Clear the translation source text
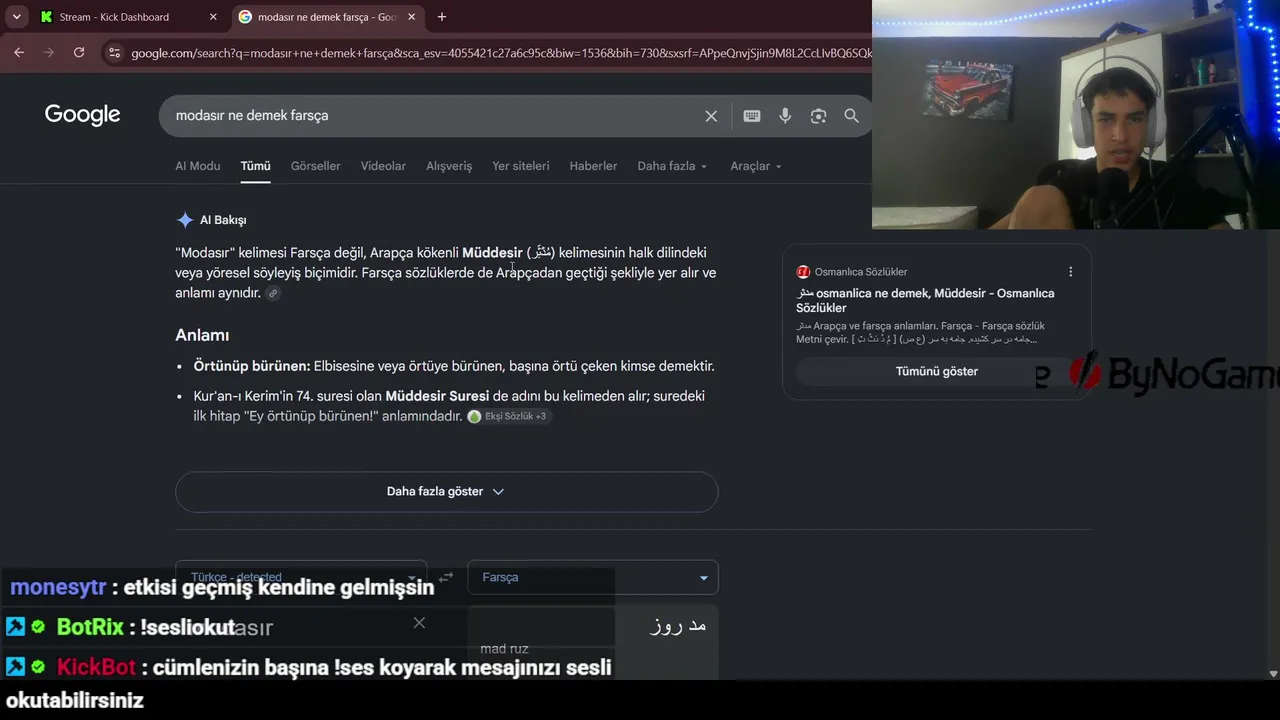The width and height of the screenshot is (1280, 720). tap(419, 623)
